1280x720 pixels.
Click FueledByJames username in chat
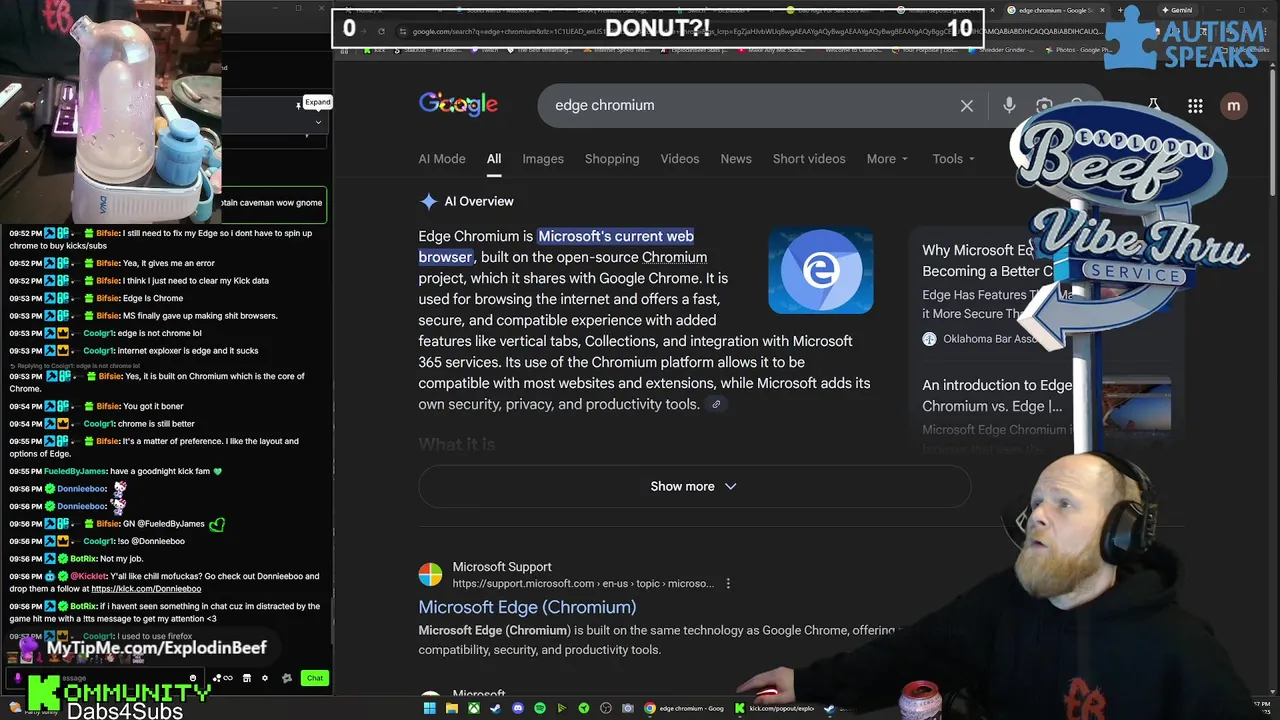(x=75, y=472)
